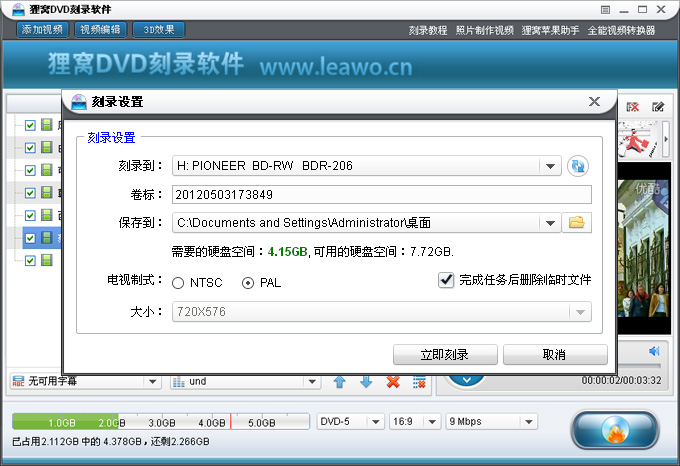Open the DVD-5 disc type dropdown

point(376,422)
